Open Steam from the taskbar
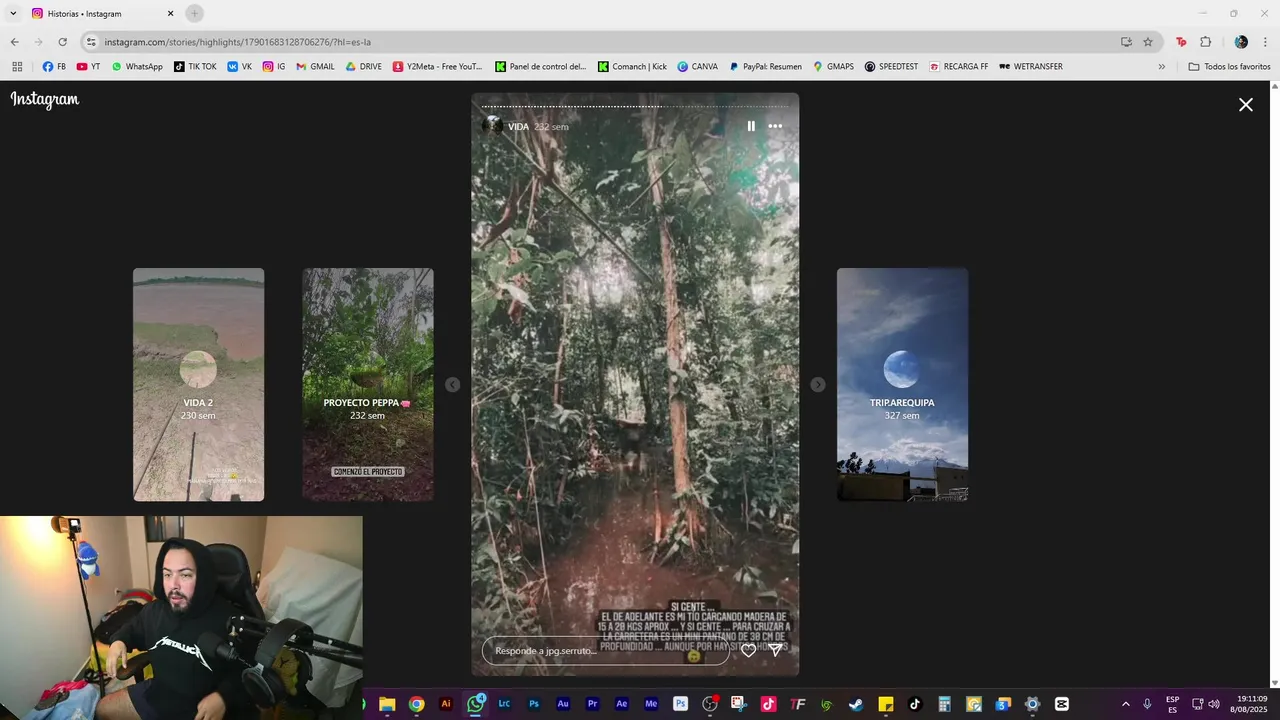This screenshot has height=720, width=1280. [856, 704]
